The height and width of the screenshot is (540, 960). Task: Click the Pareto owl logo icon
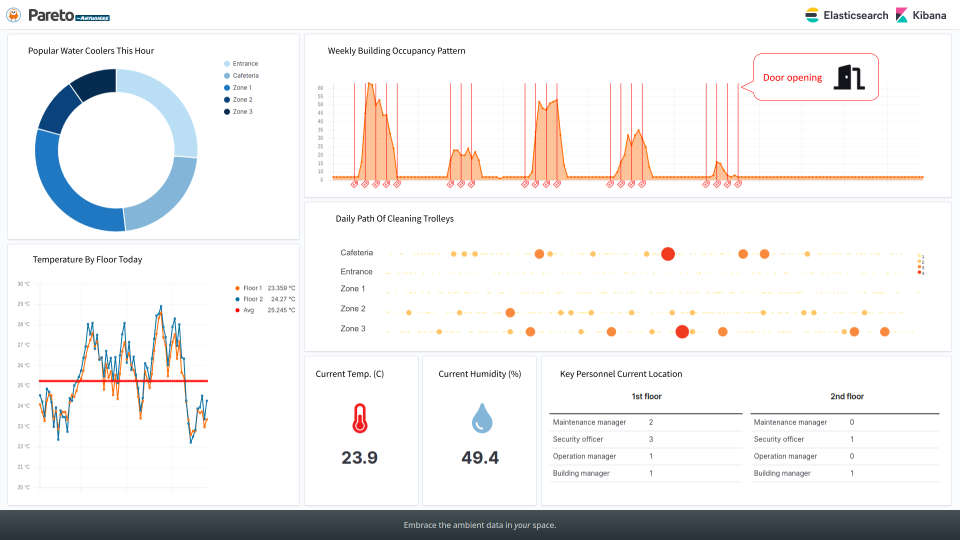(13, 15)
